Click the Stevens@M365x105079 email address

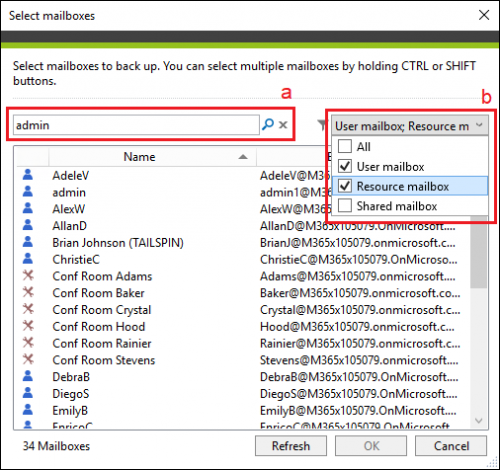[359, 360]
